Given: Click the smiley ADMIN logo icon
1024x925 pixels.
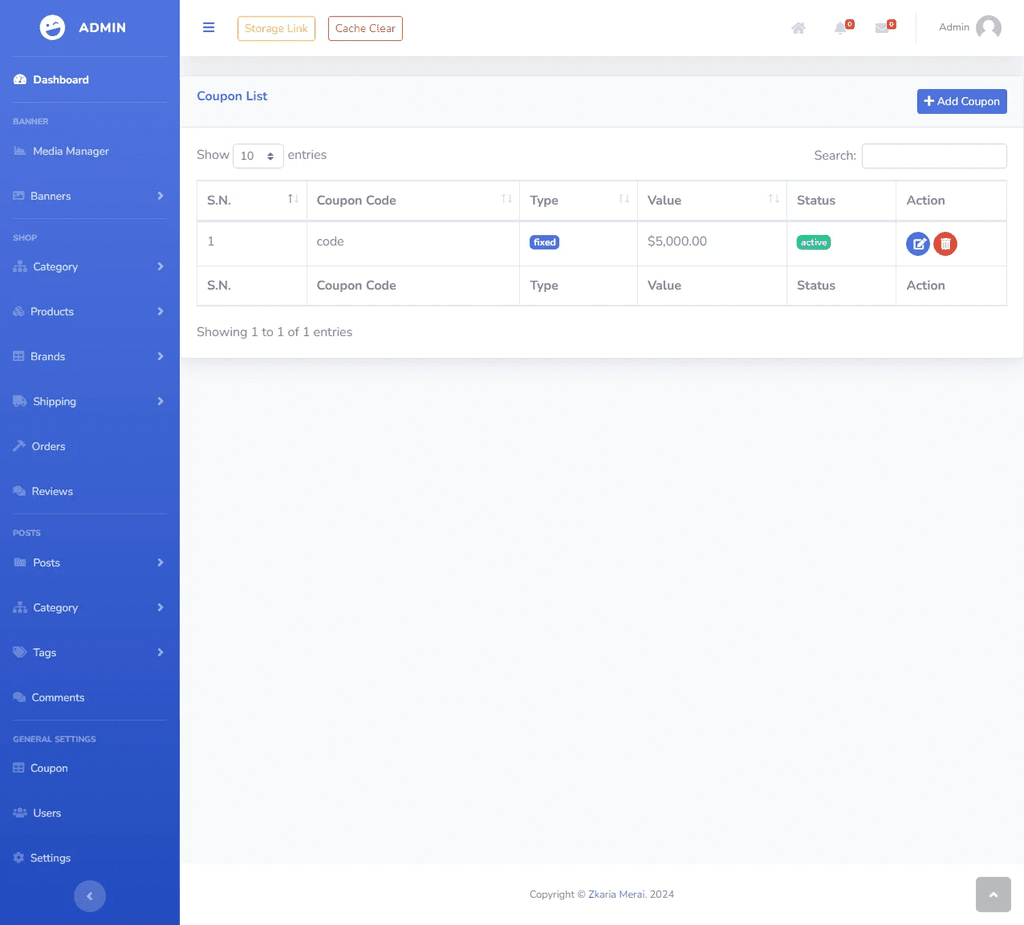Looking at the screenshot, I should [x=52, y=27].
